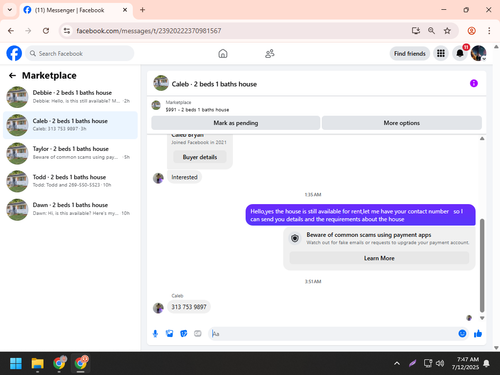Image resolution: width=500 pixels, height=375 pixels.
Task: Go to the Facebook Home icon
Action: click(223, 53)
